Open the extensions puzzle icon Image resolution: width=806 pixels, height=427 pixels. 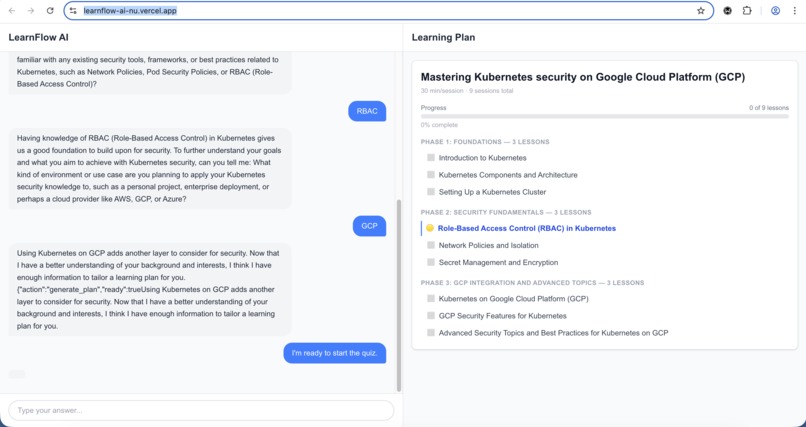pyautogui.click(x=747, y=10)
